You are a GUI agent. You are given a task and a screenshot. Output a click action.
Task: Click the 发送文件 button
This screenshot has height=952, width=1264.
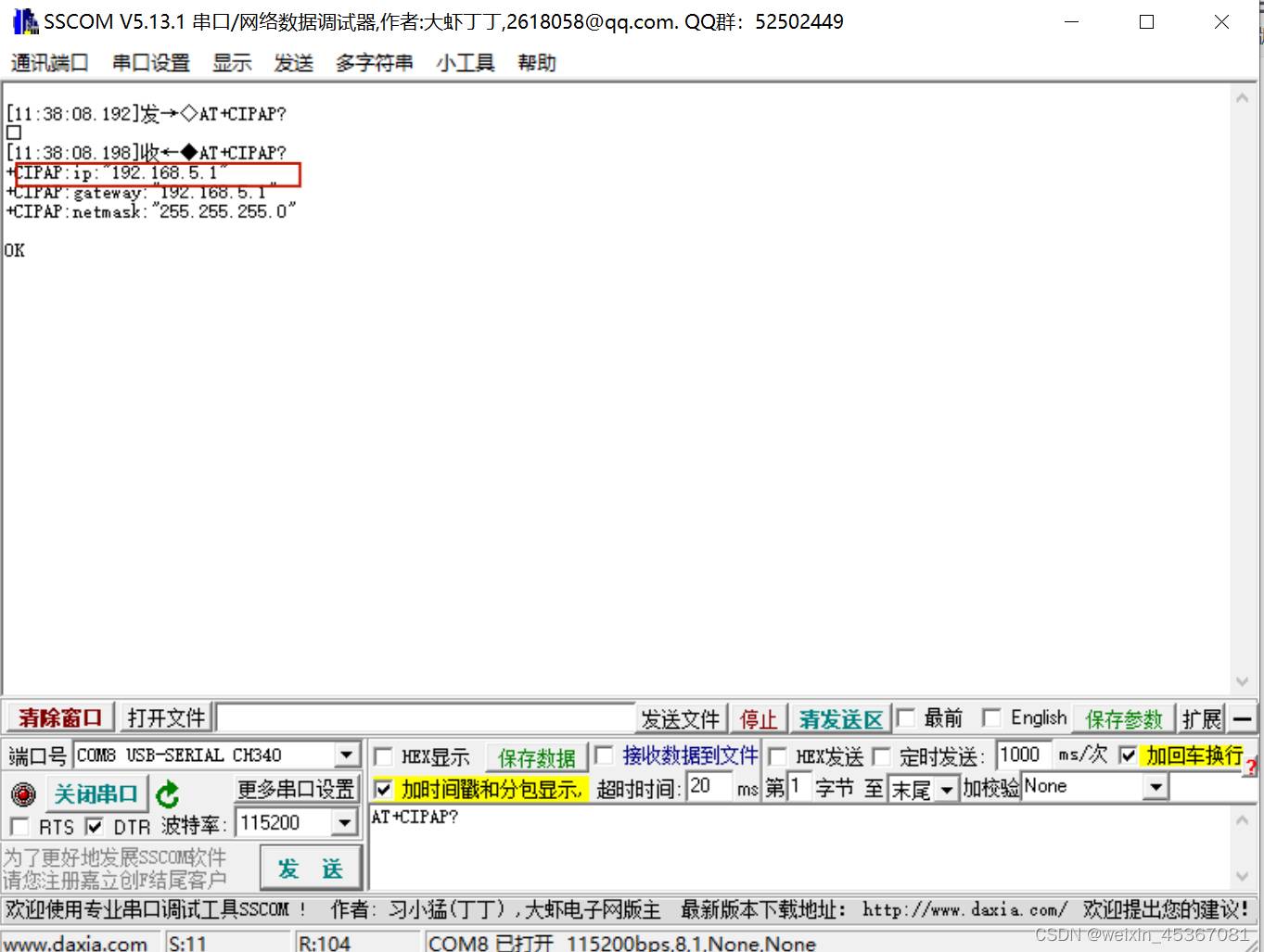(x=681, y=718)
